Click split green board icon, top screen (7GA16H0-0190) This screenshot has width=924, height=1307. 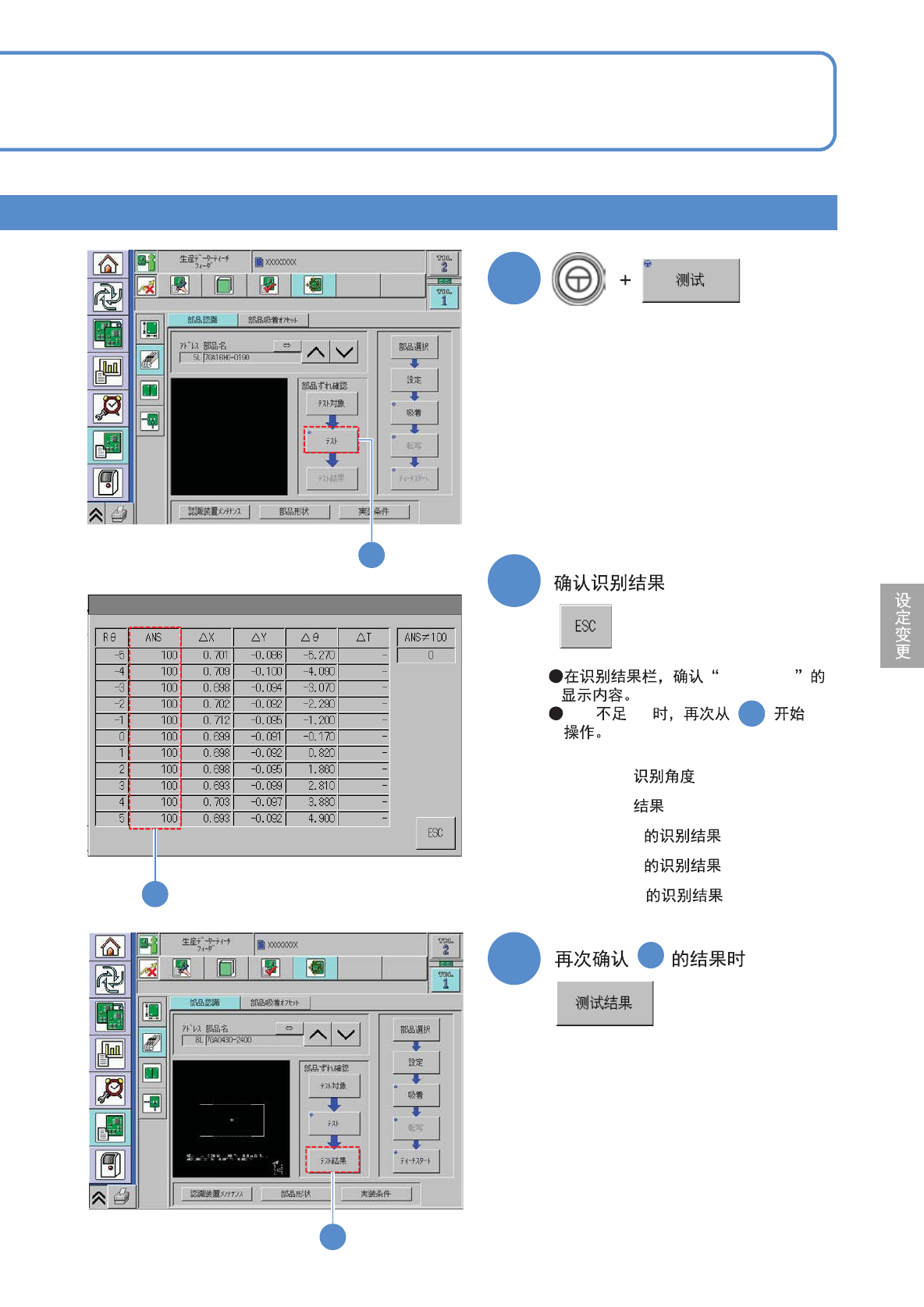[x=150, y=390]
